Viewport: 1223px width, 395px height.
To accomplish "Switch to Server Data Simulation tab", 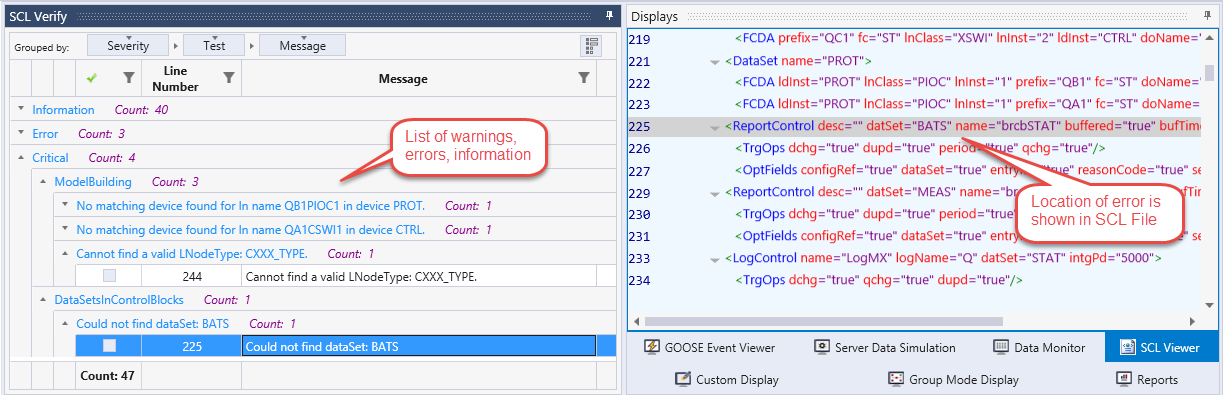I will click(x=884, y=347).
